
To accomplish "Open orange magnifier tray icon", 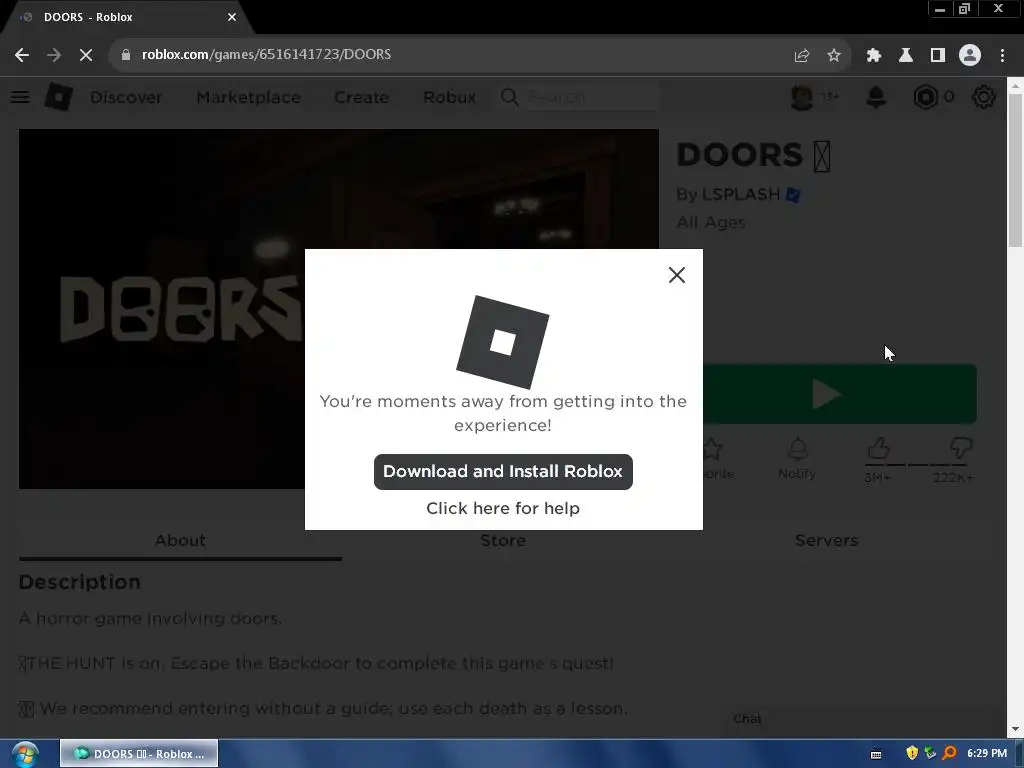I will tap(950, 754).
